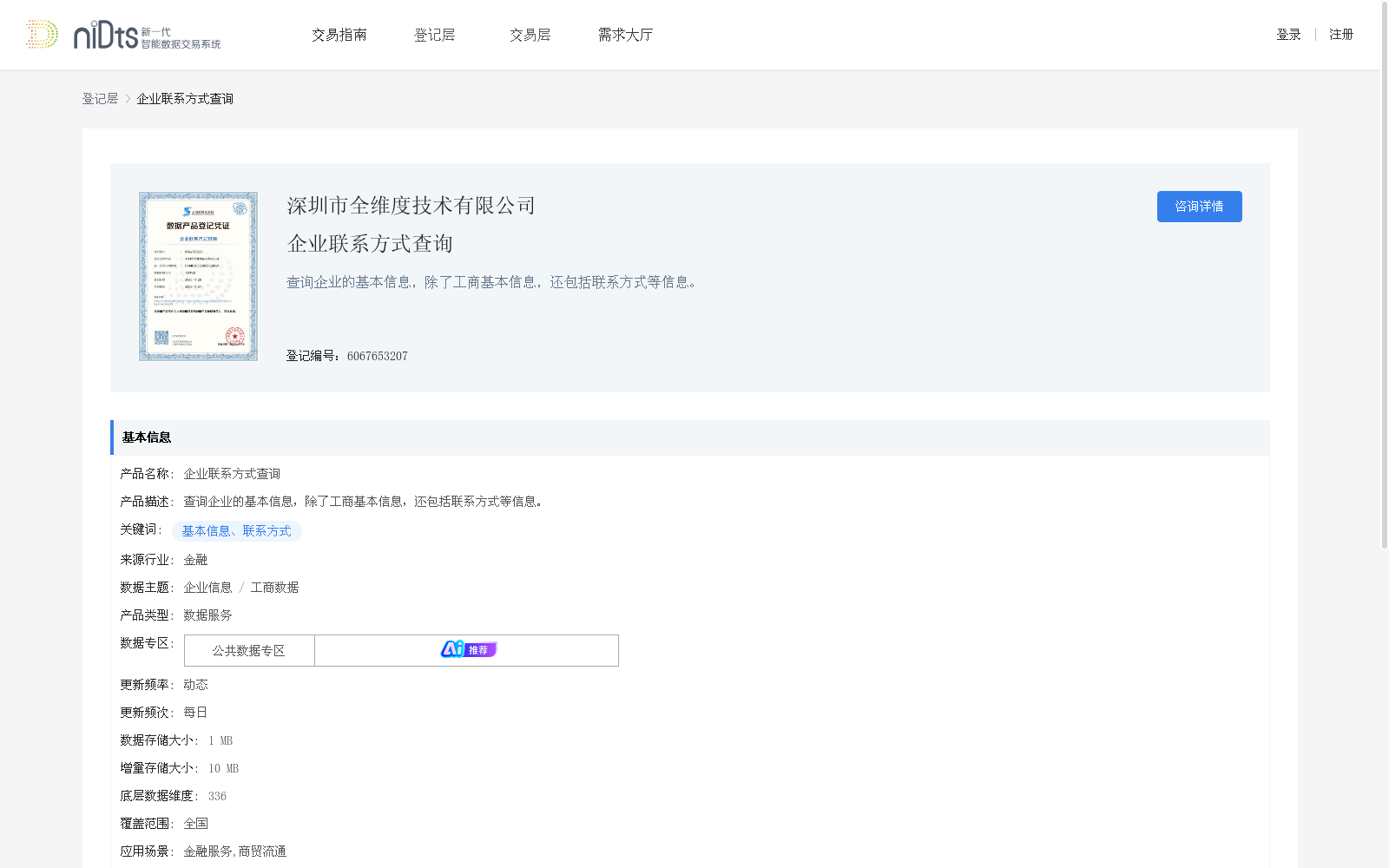
Task: Click the 底层数据维度 value 336
Action: click(x=217, y=796)
